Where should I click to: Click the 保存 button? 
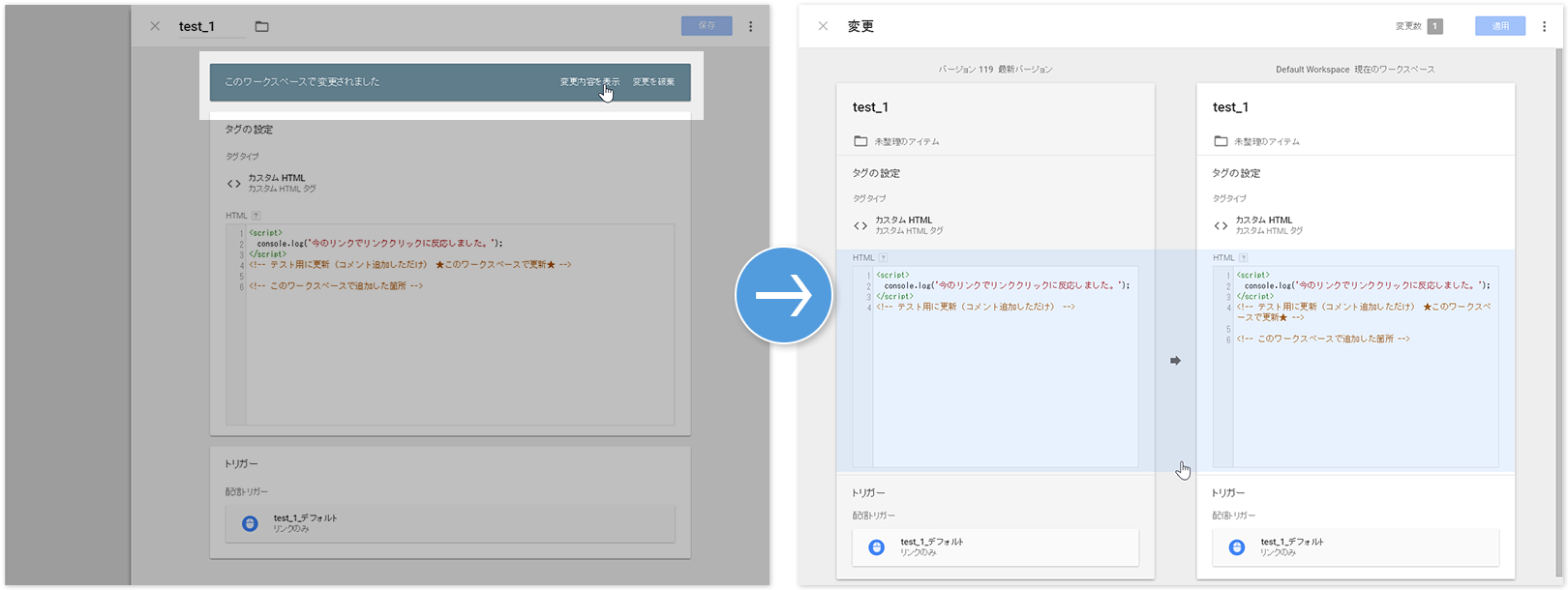(707, 26)
